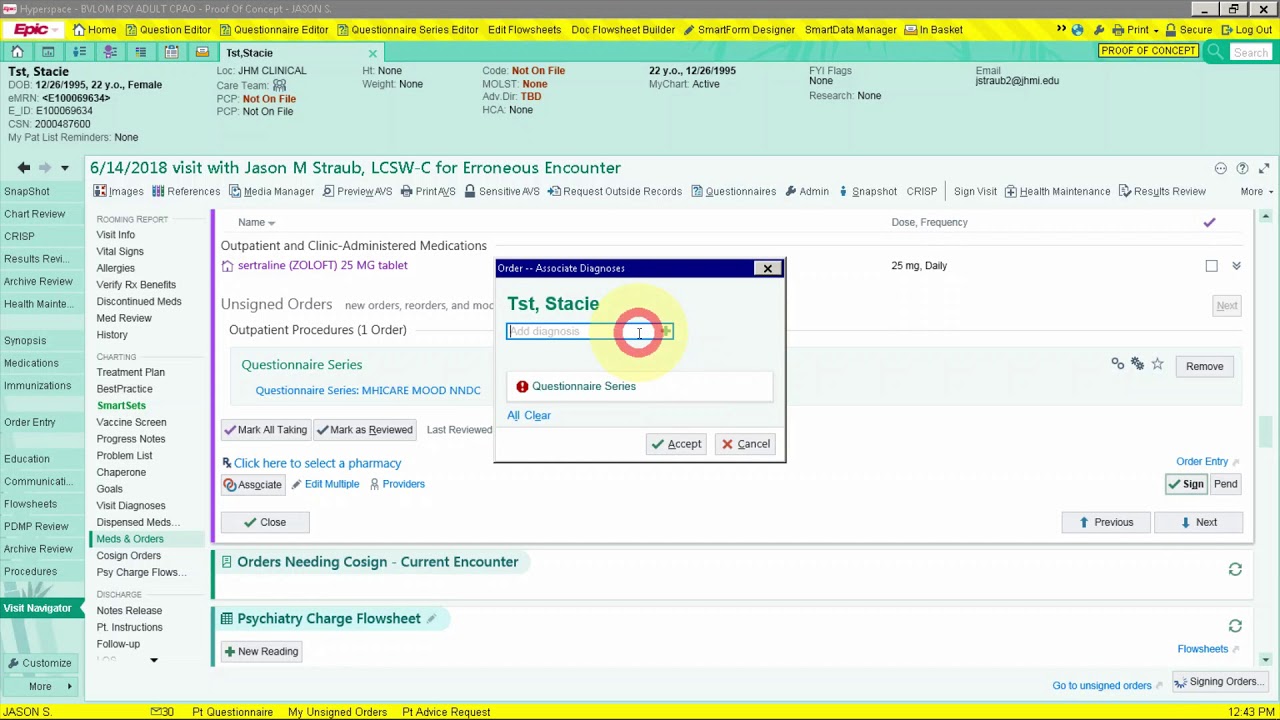
Task: Click Mark as Reviewed
Action: click(364, 430)
